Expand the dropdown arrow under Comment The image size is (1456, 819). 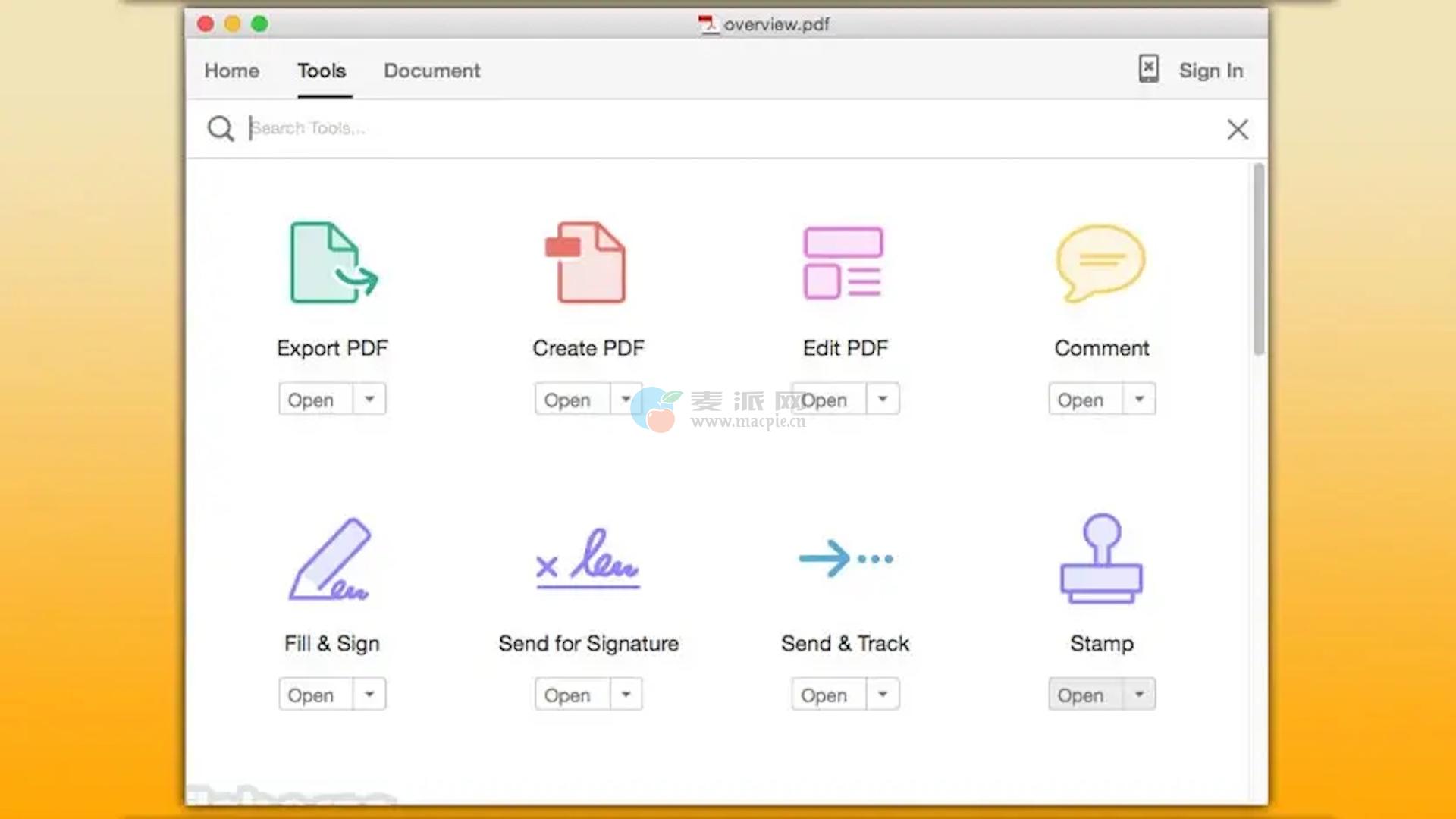(x=1139, y=399)
